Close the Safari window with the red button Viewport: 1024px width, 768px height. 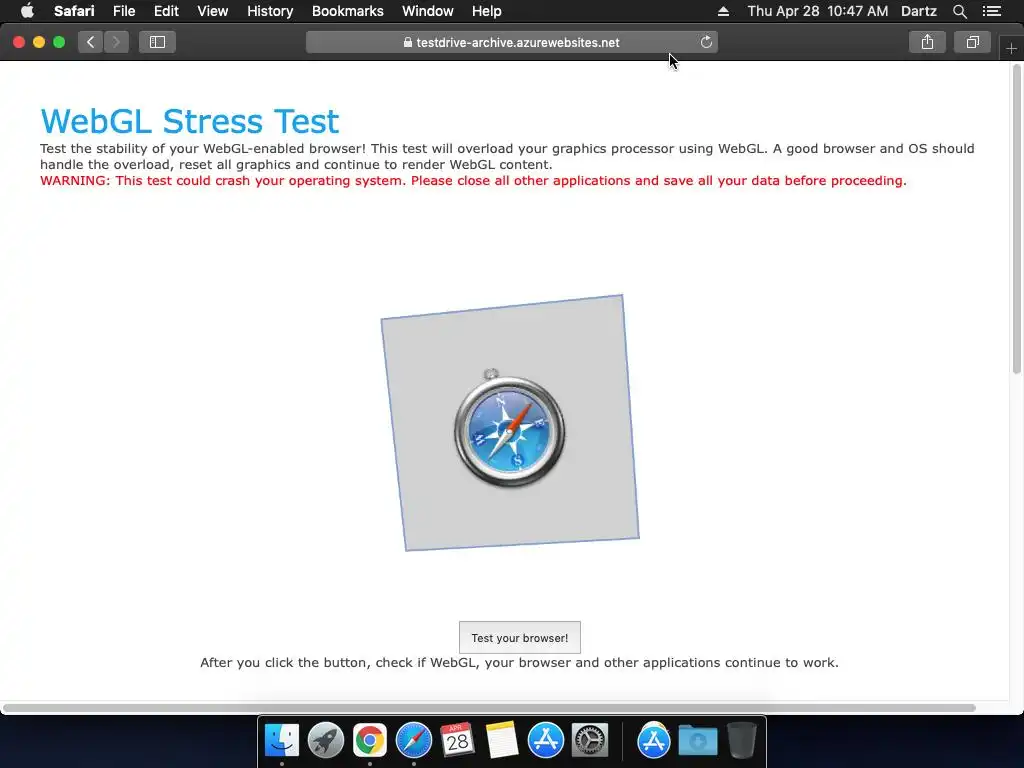pyautogui.click(x=19, y=42)
